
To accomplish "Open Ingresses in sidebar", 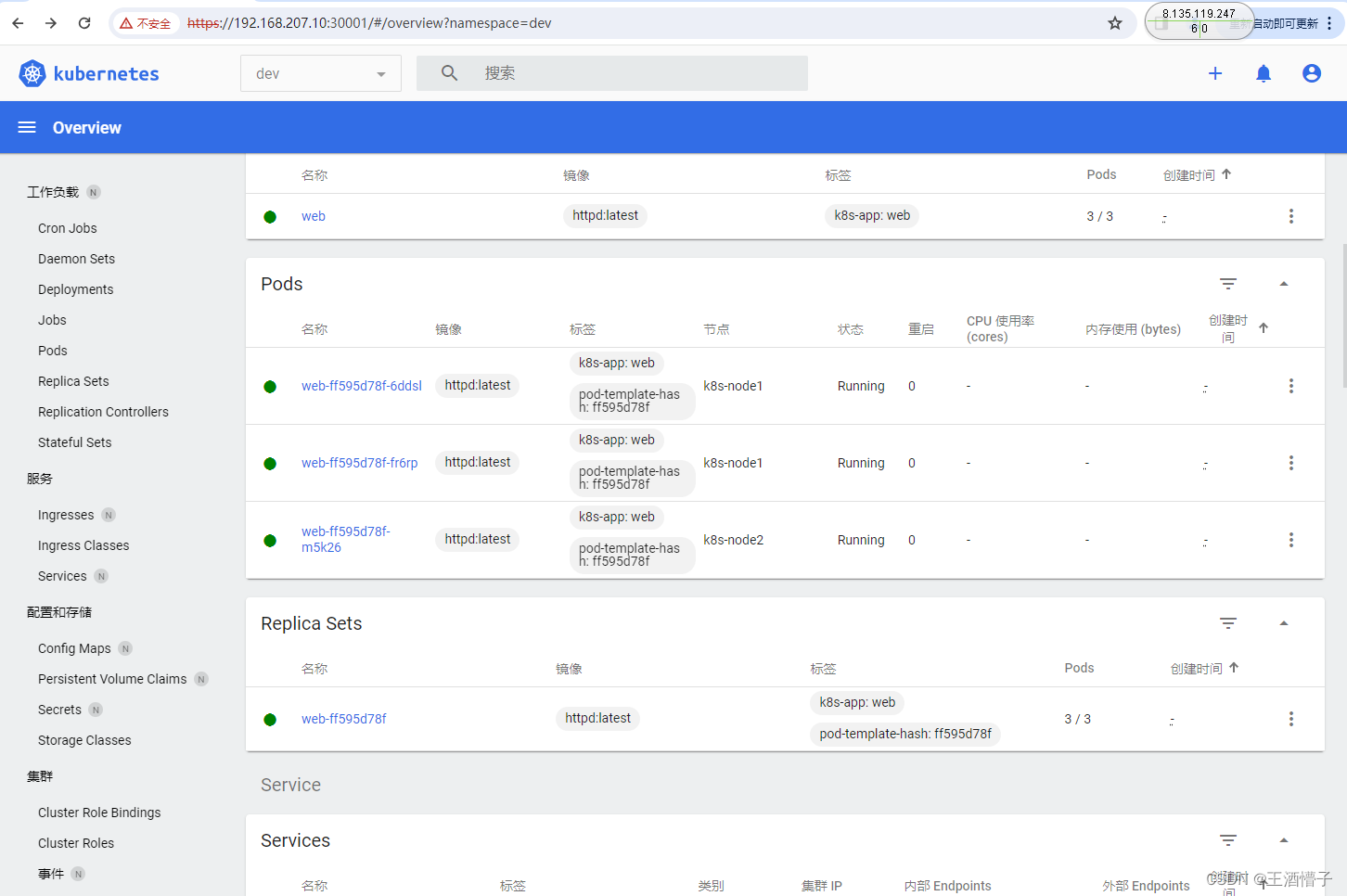I will (x=66, y=515).
